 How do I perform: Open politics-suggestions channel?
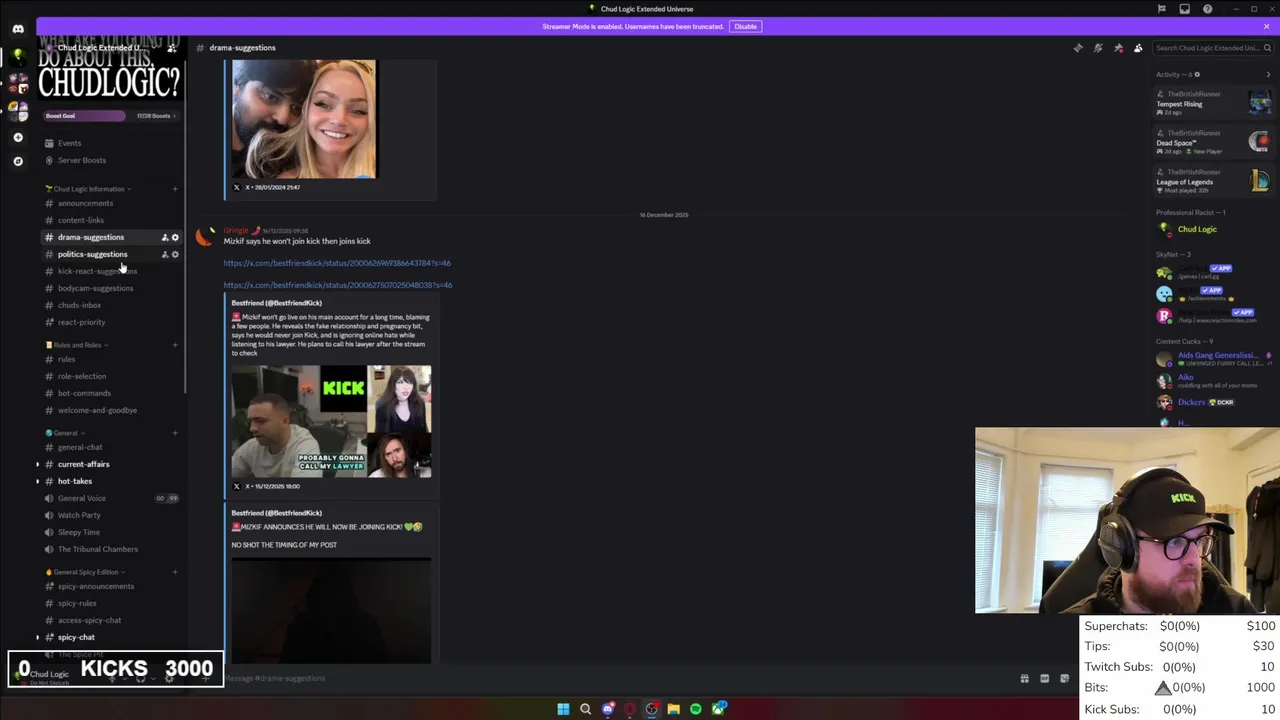(x=92, y=254)
